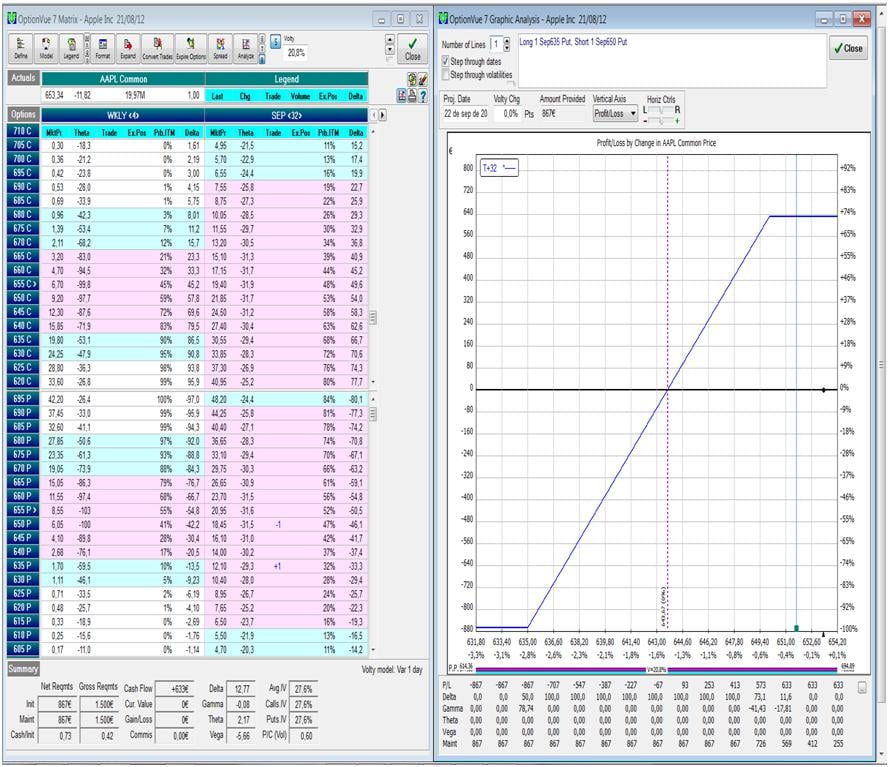Click the Convert Trades icon
The image size is (889, 767).
point(159,48)
